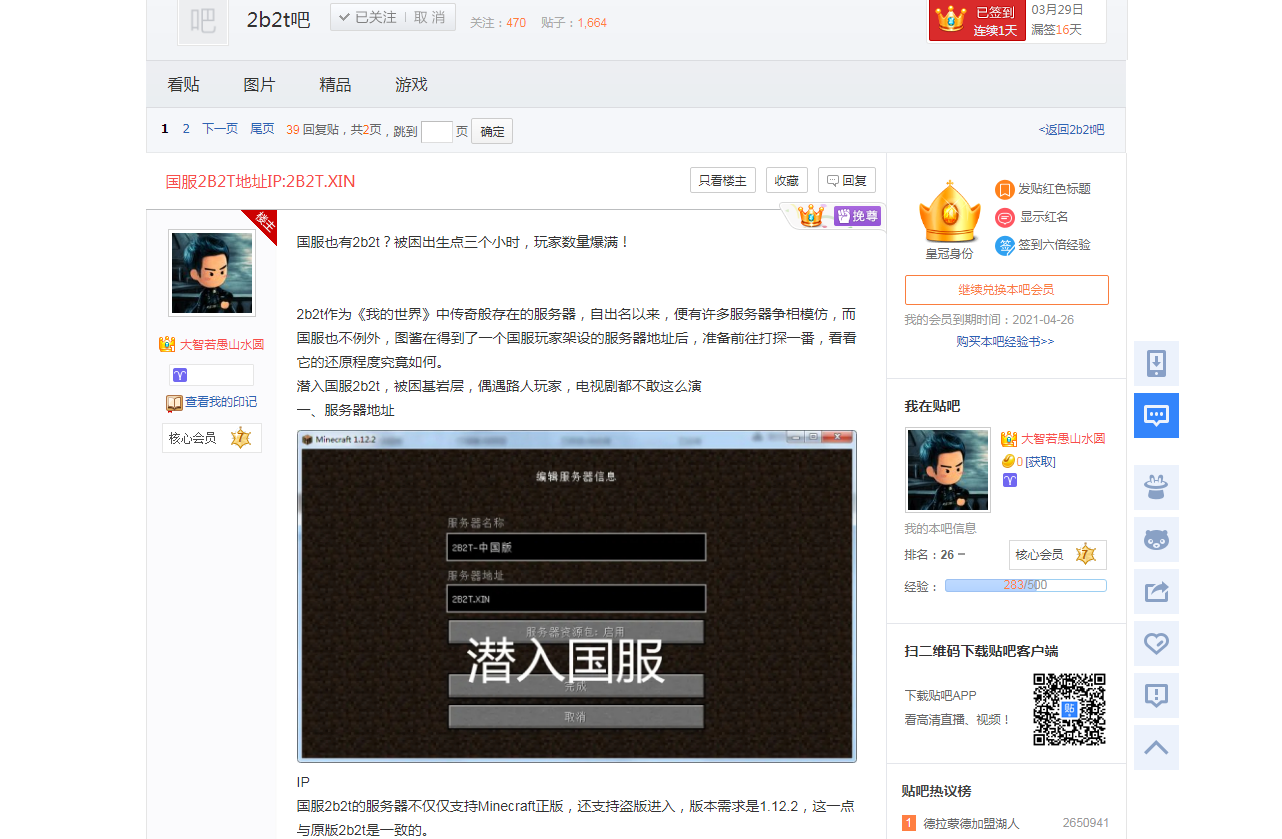Toggle the 已关注 follow status button
This screenshot has width=1282, height=839.
click(x=367, y=17)
